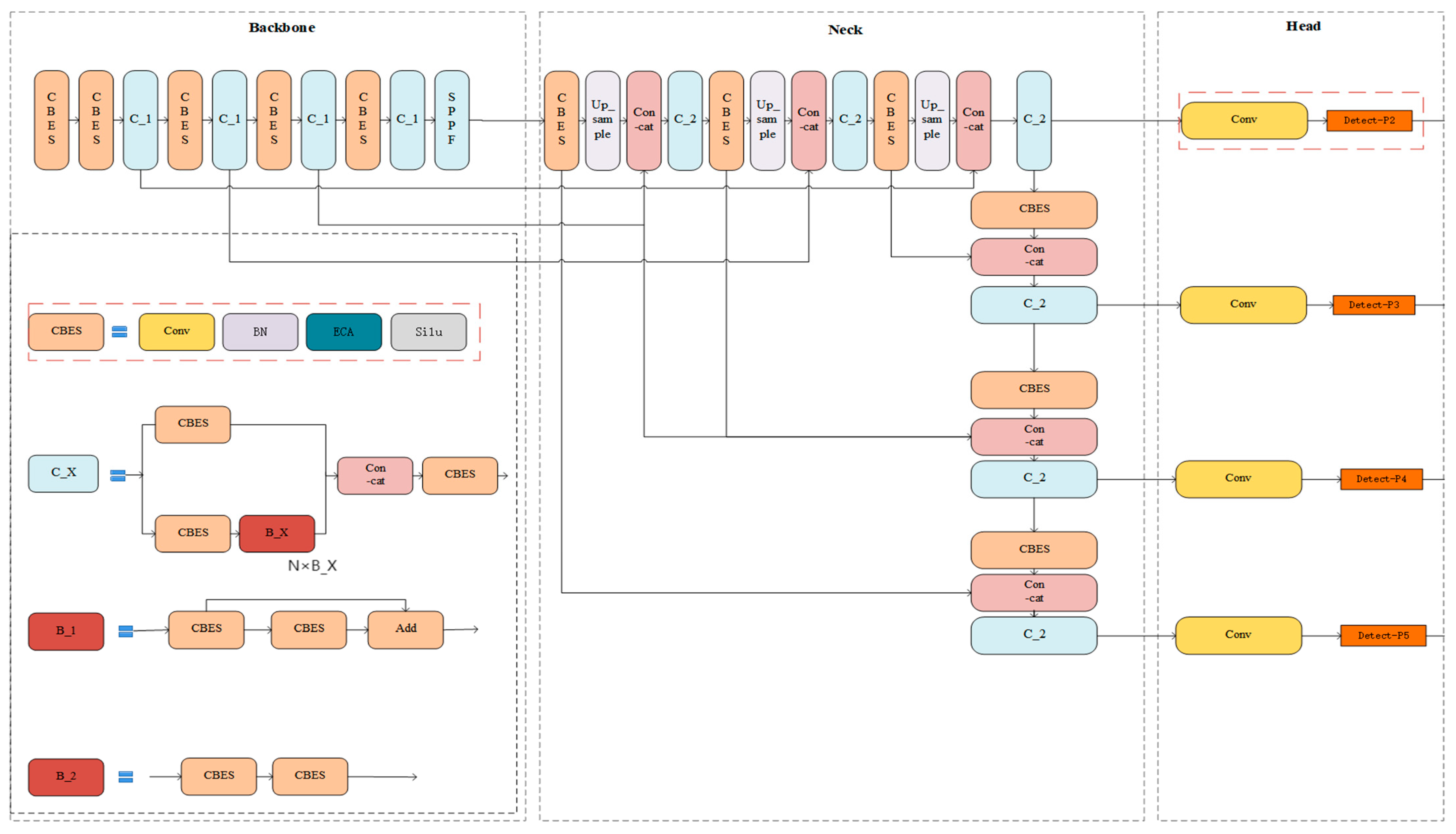Select the red B_1 legend block
1456x834 pixels.
point(66,631)
